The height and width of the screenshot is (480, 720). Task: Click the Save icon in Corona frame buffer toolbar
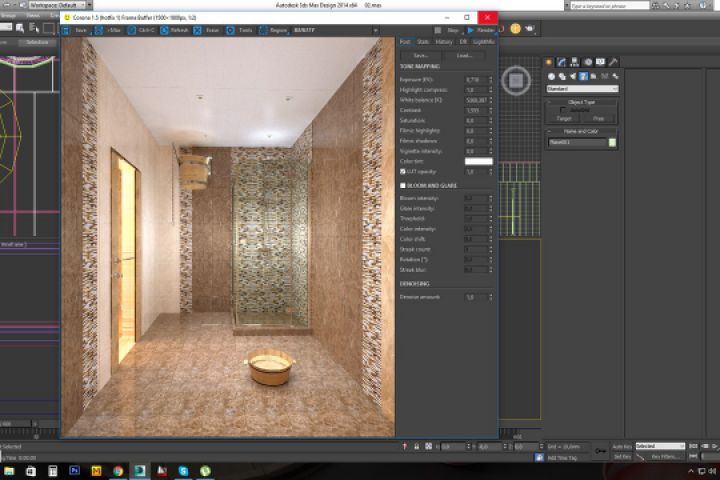point(66,30)
